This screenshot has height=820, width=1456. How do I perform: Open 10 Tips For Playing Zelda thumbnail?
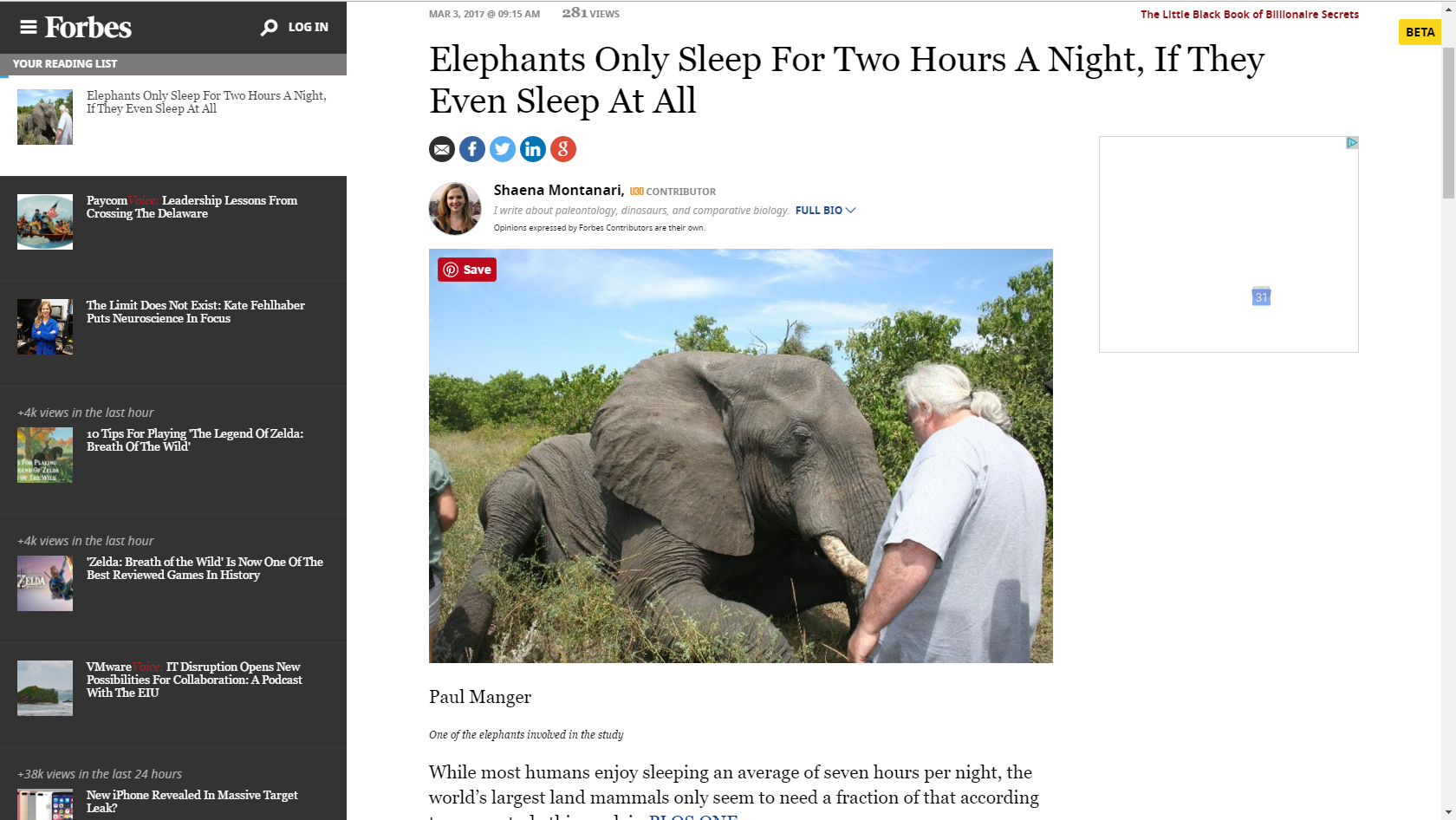pos(45,455)
